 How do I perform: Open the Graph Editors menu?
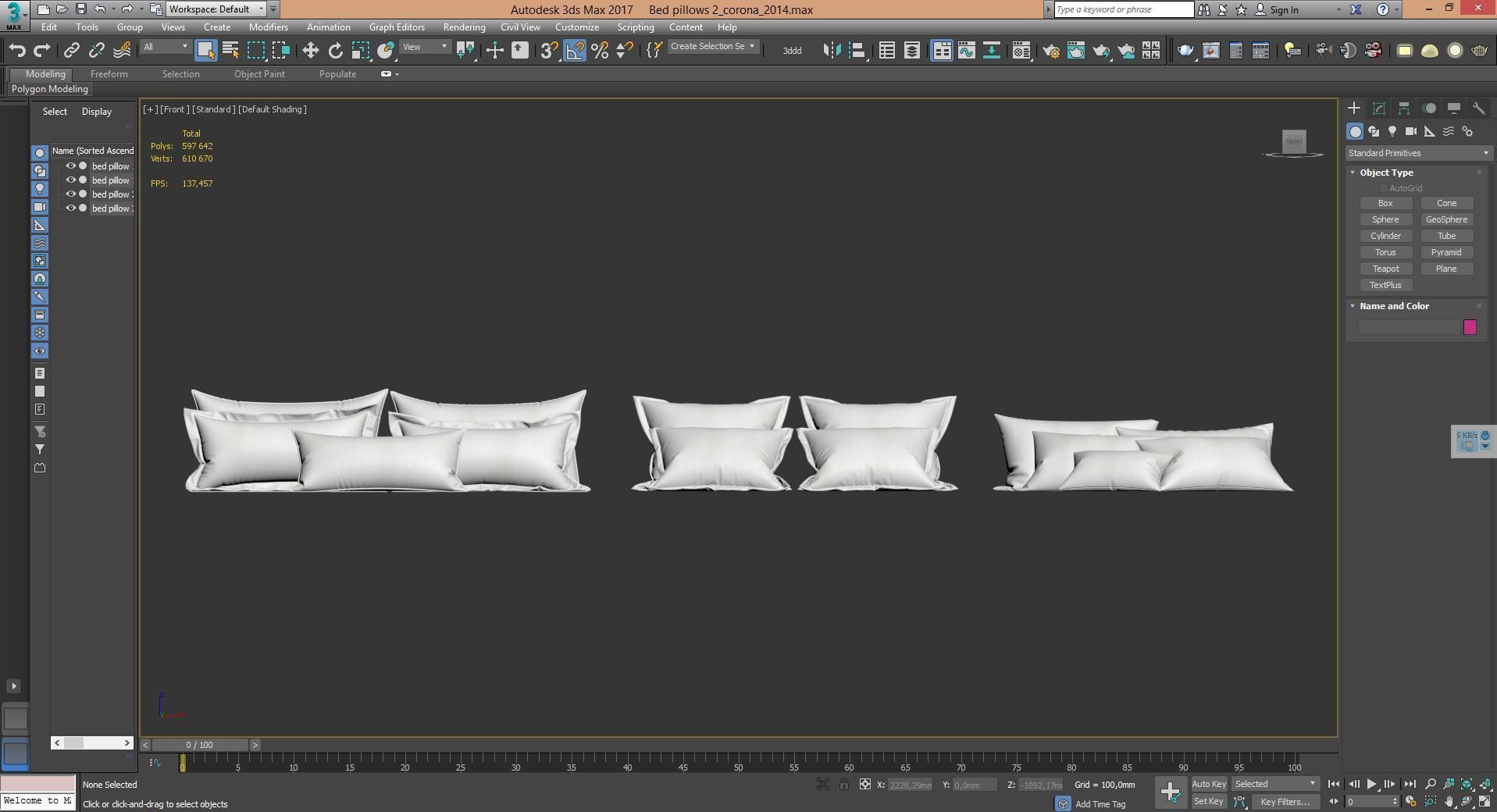(x=397, y=27)
